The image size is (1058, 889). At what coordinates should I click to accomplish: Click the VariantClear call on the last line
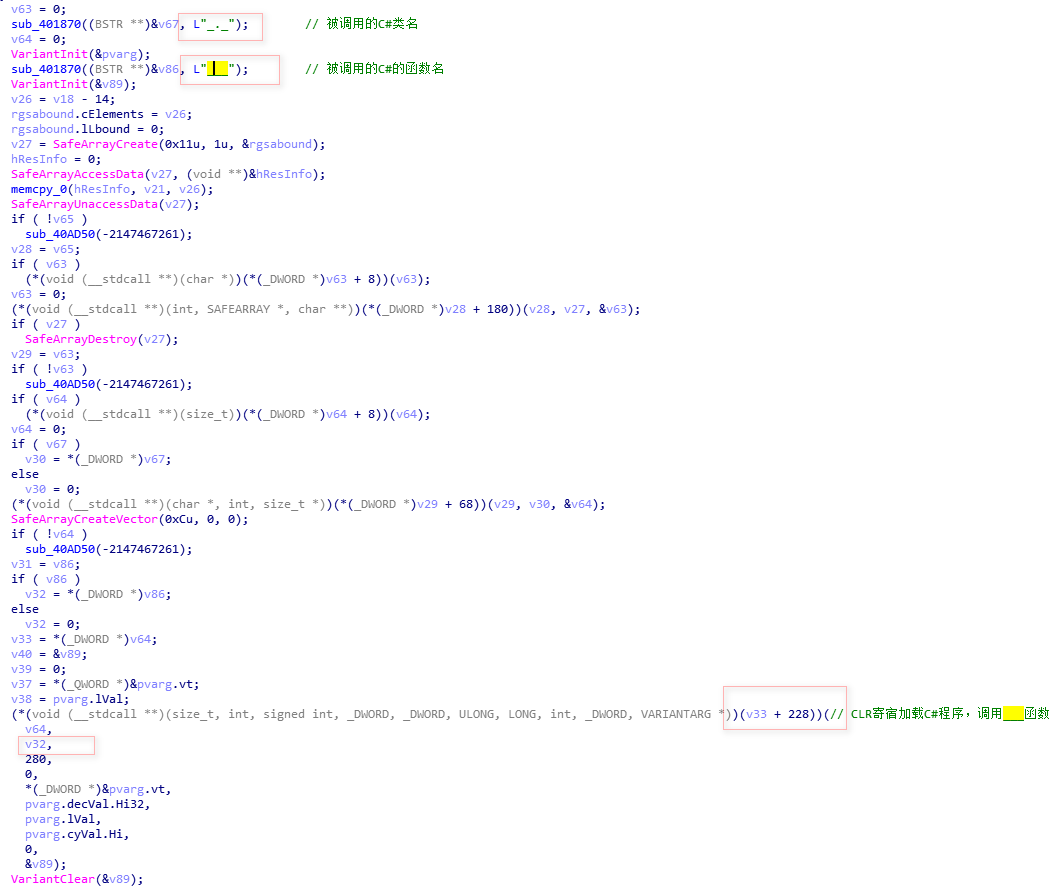click(x=50, y=879)
